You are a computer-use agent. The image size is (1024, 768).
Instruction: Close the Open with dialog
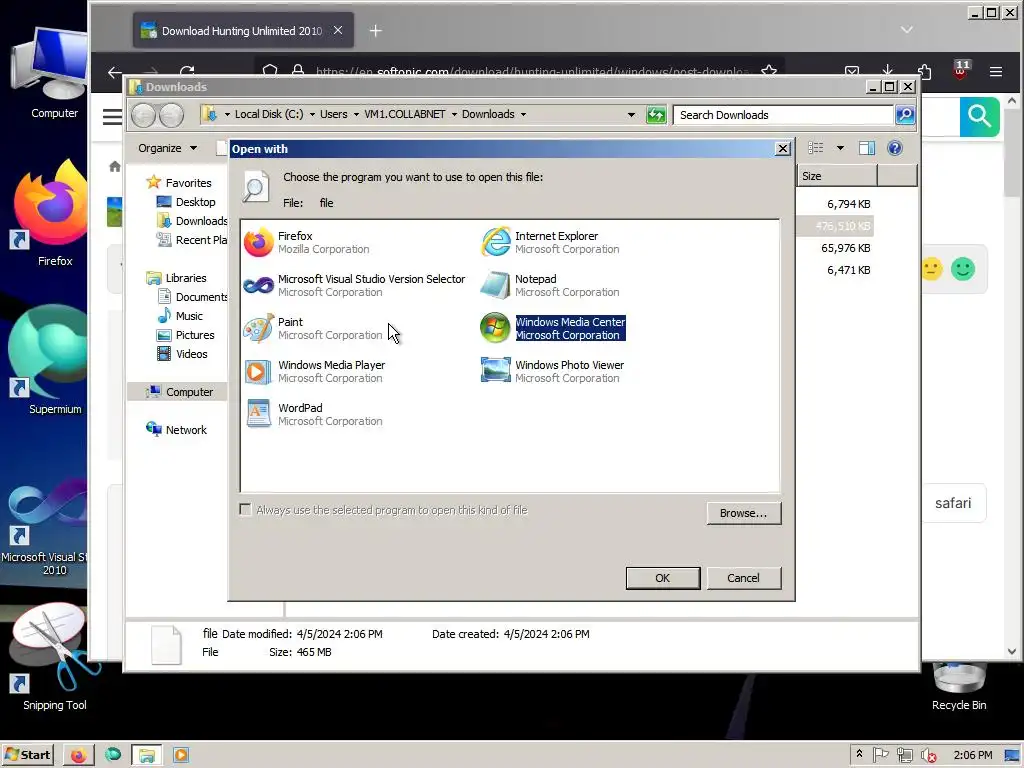coord(782,149)
